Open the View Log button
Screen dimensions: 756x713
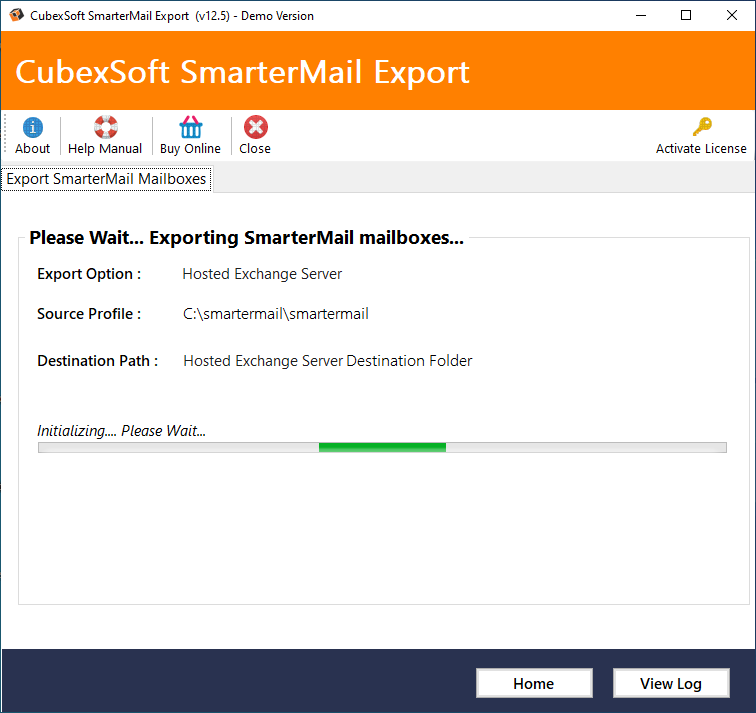tap(671, 683)
